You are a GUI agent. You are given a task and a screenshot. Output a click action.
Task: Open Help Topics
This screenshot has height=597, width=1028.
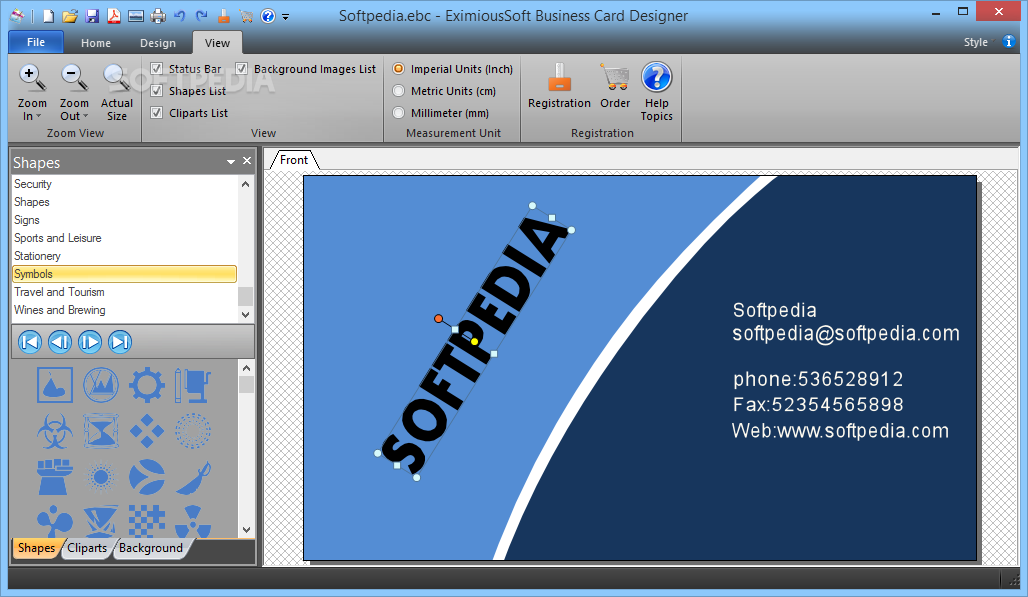pos(656,92)
